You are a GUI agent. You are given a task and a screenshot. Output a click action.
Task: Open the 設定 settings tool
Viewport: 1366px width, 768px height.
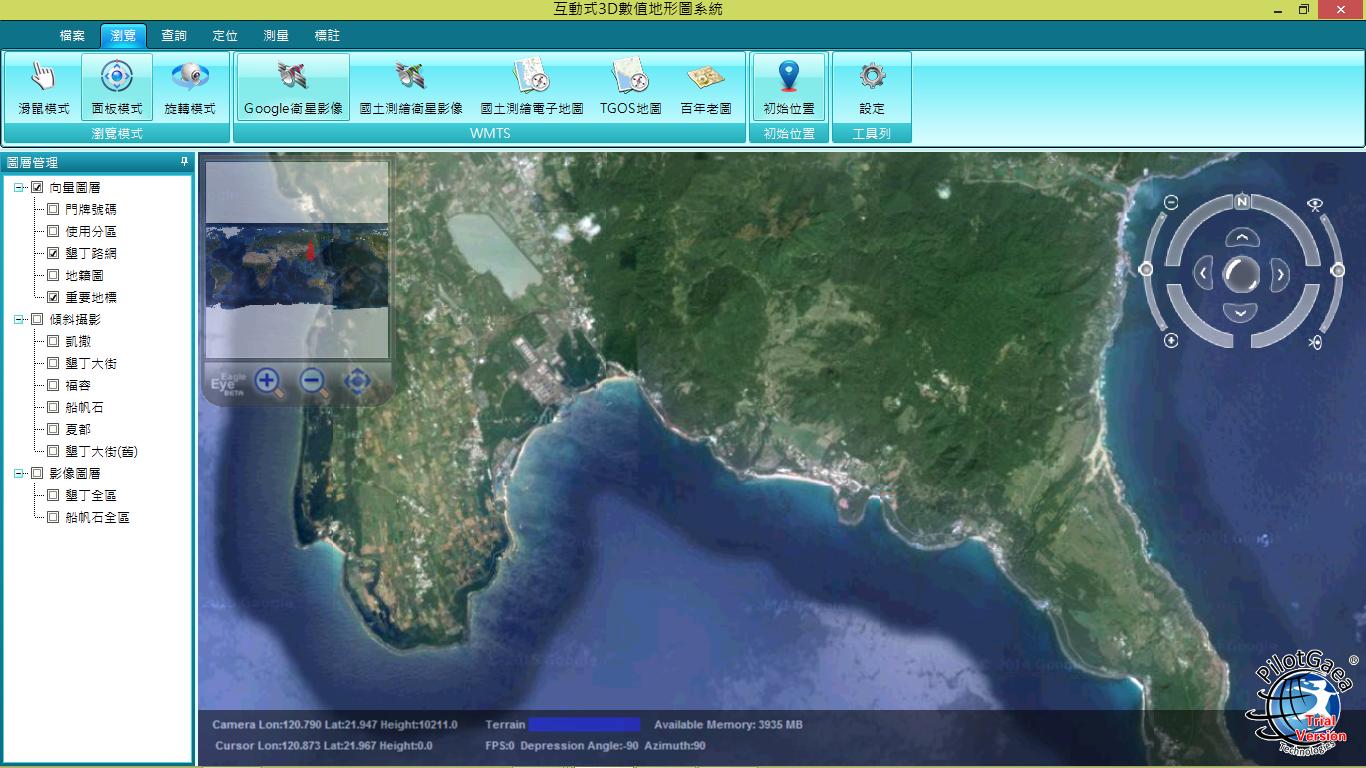point(870,85)
